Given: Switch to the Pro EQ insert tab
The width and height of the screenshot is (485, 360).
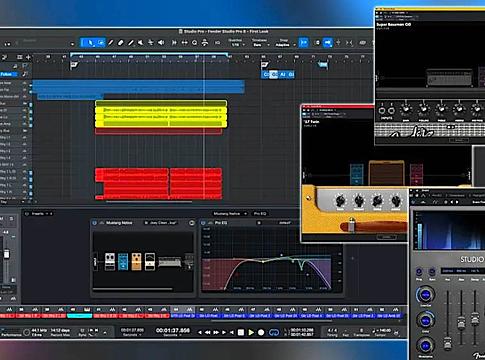Looking at the screenshot, I should [x=260, y=214].
